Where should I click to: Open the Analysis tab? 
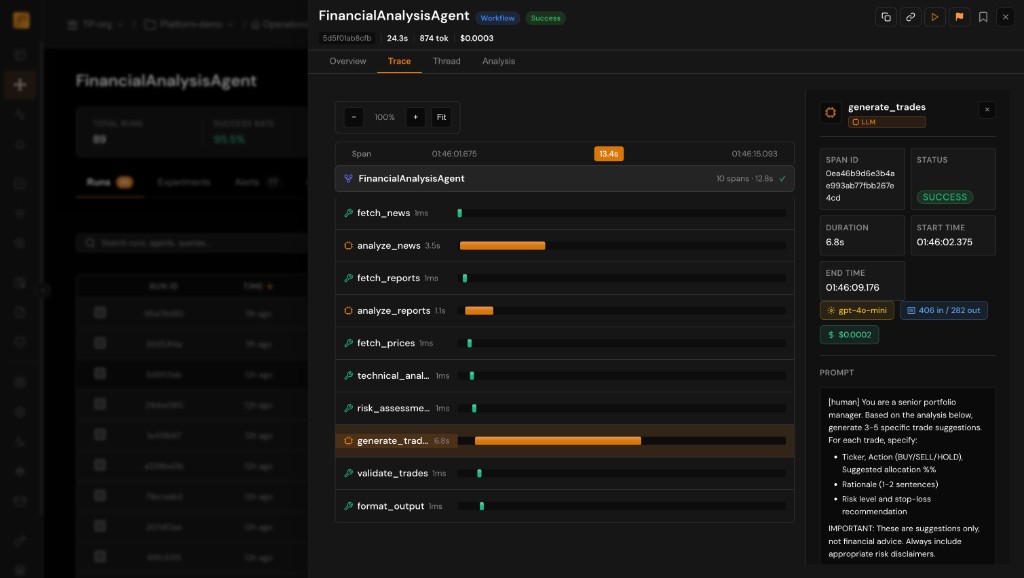coord(499,61)
